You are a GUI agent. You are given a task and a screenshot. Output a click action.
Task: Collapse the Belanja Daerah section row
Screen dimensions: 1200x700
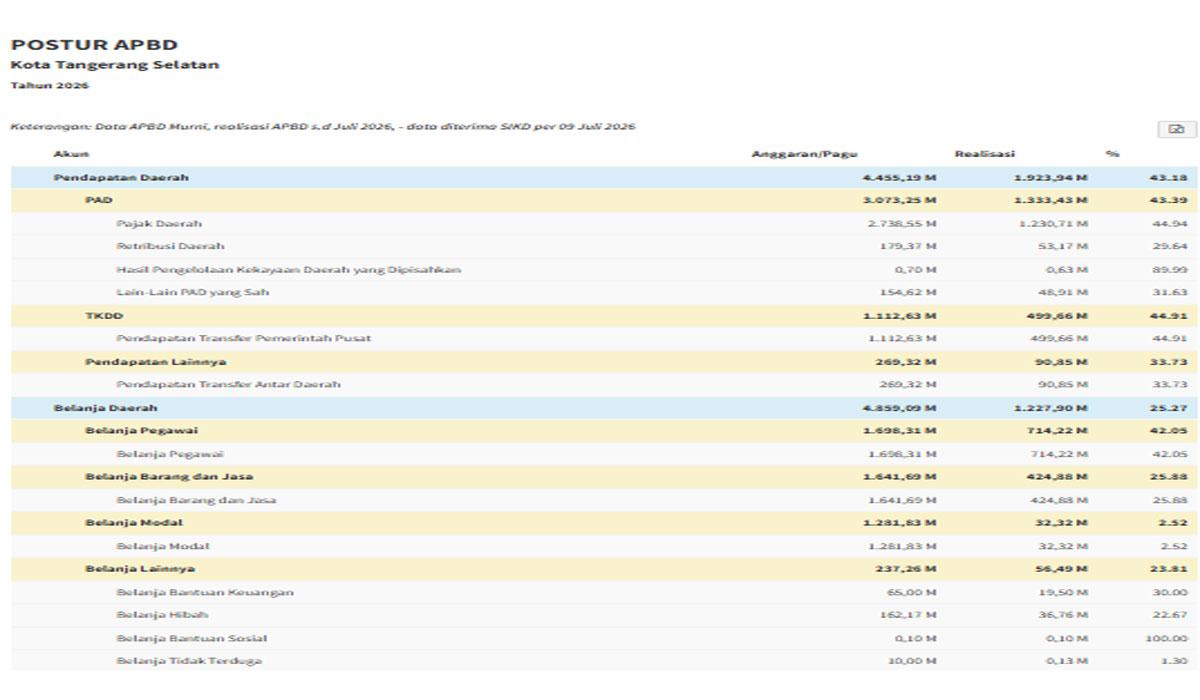coord(600,408)
